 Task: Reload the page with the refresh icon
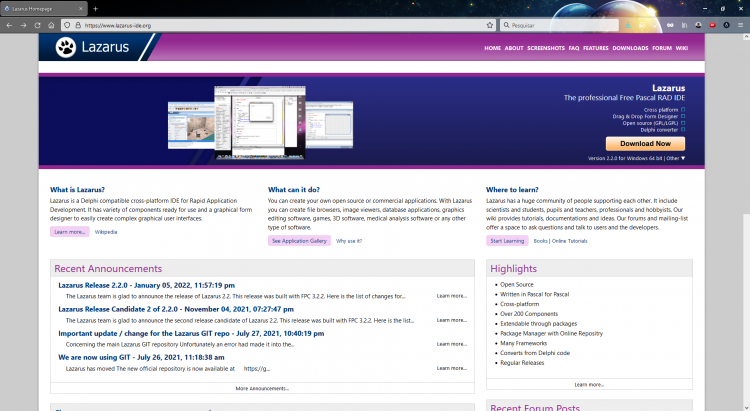click(x=37, y=25)
